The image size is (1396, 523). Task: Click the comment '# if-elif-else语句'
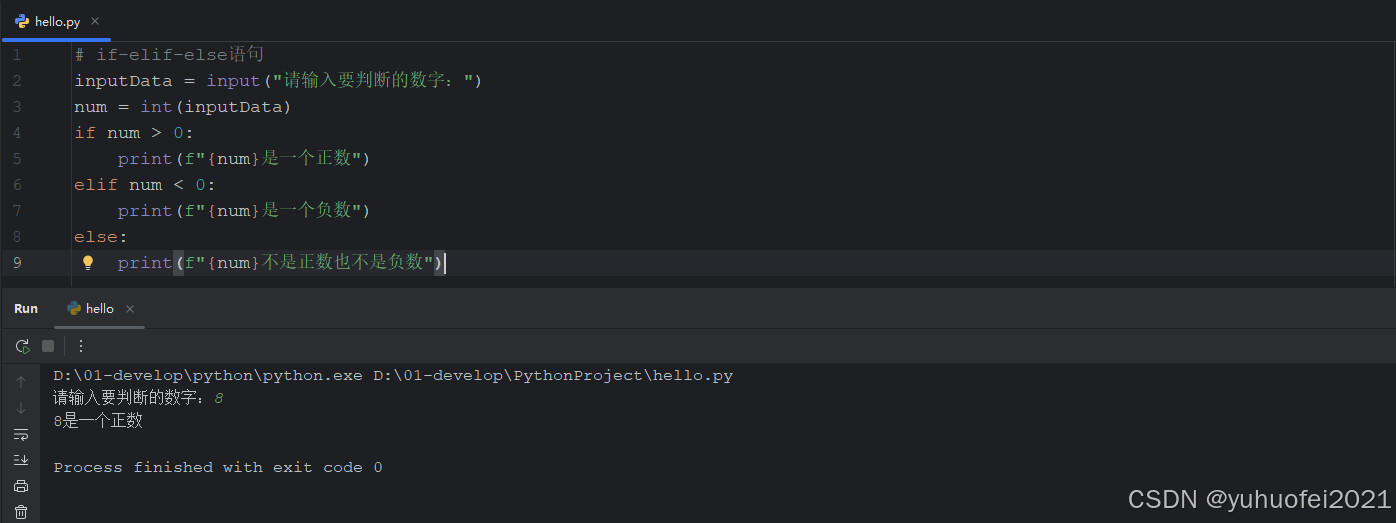[x=169, y=54]
